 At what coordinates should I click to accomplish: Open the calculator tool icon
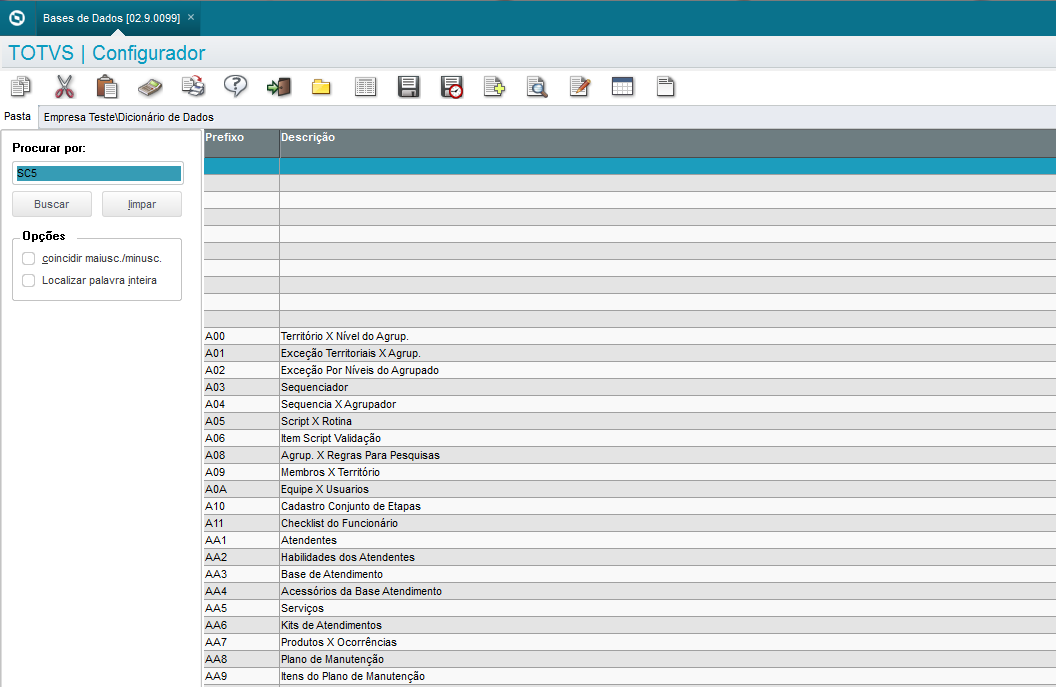[150, 87]
